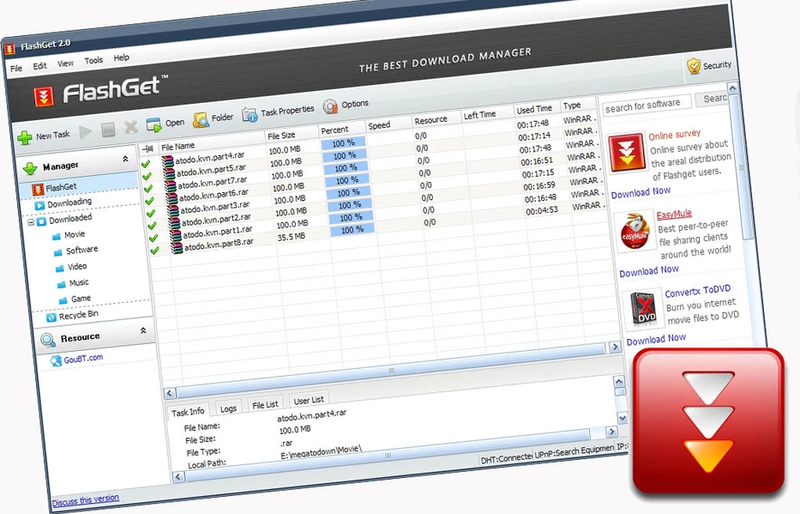This screenshot has height=514, width=800.
Task: Click the Folder toolbar icon
Action: 201,120
